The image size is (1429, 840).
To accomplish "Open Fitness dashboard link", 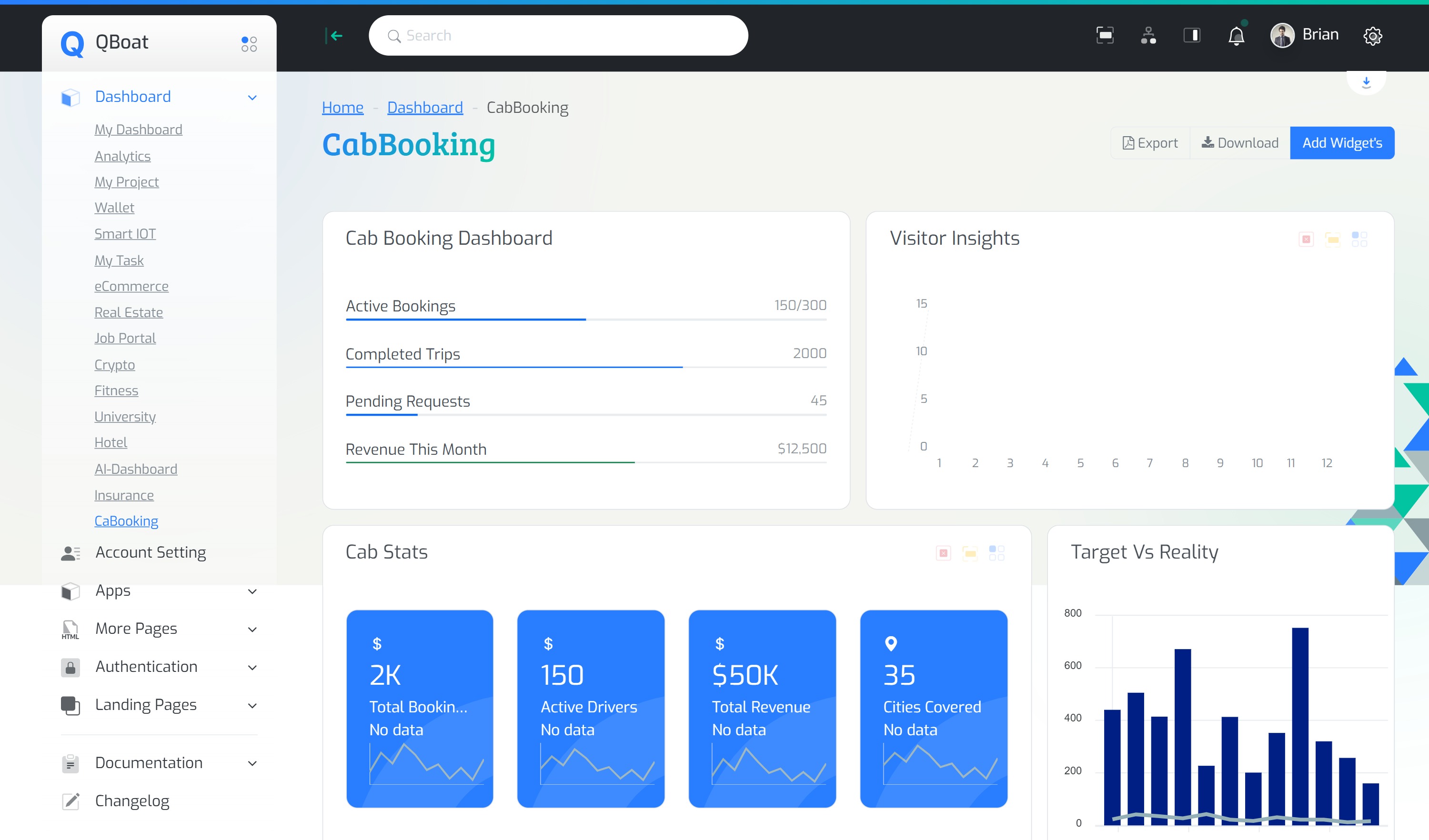I will click(x=116, y=390).
